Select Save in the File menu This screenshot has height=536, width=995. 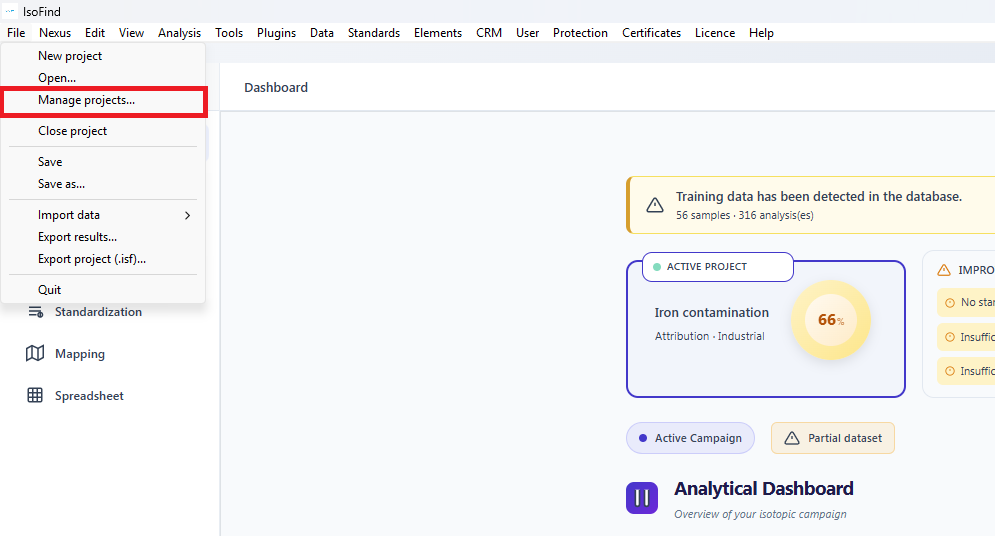click(x=103, y=162)
